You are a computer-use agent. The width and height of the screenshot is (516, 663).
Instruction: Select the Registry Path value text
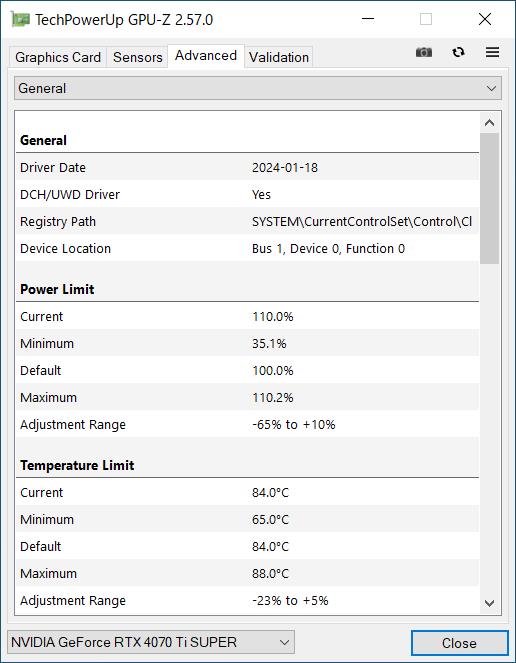pos(362,222)
